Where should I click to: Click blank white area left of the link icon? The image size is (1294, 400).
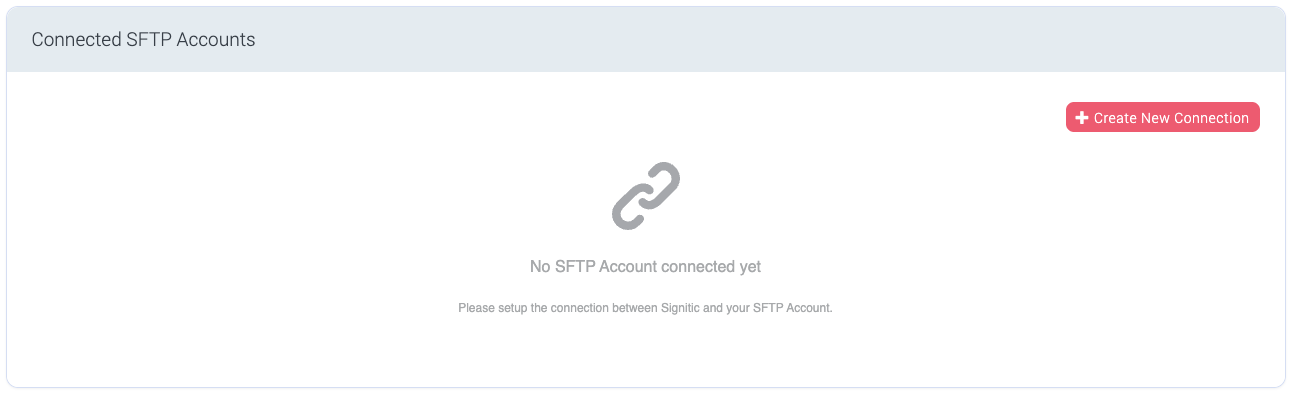[x=300, y=195]
